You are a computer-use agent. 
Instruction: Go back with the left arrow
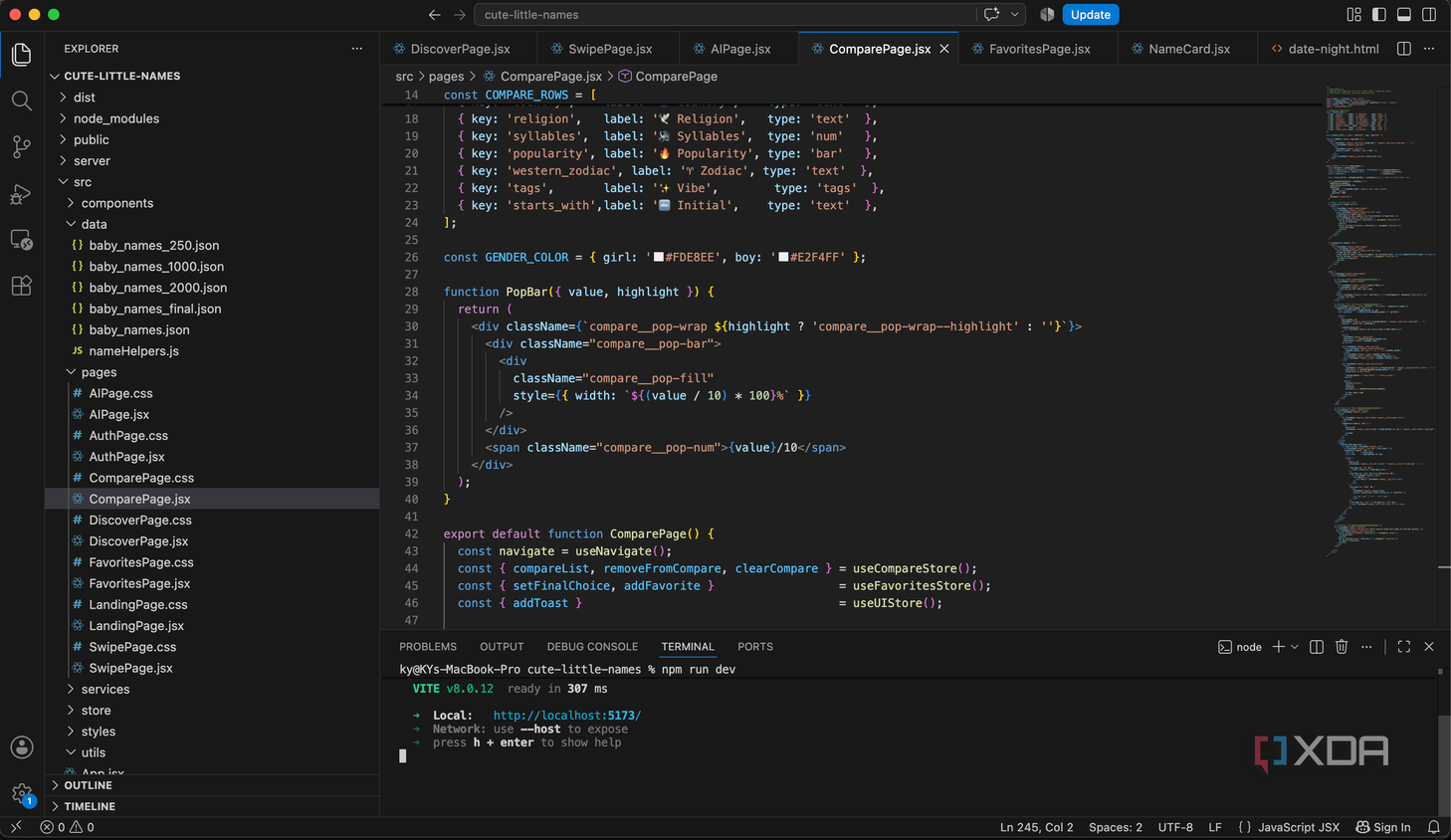[x=434, y=15]
